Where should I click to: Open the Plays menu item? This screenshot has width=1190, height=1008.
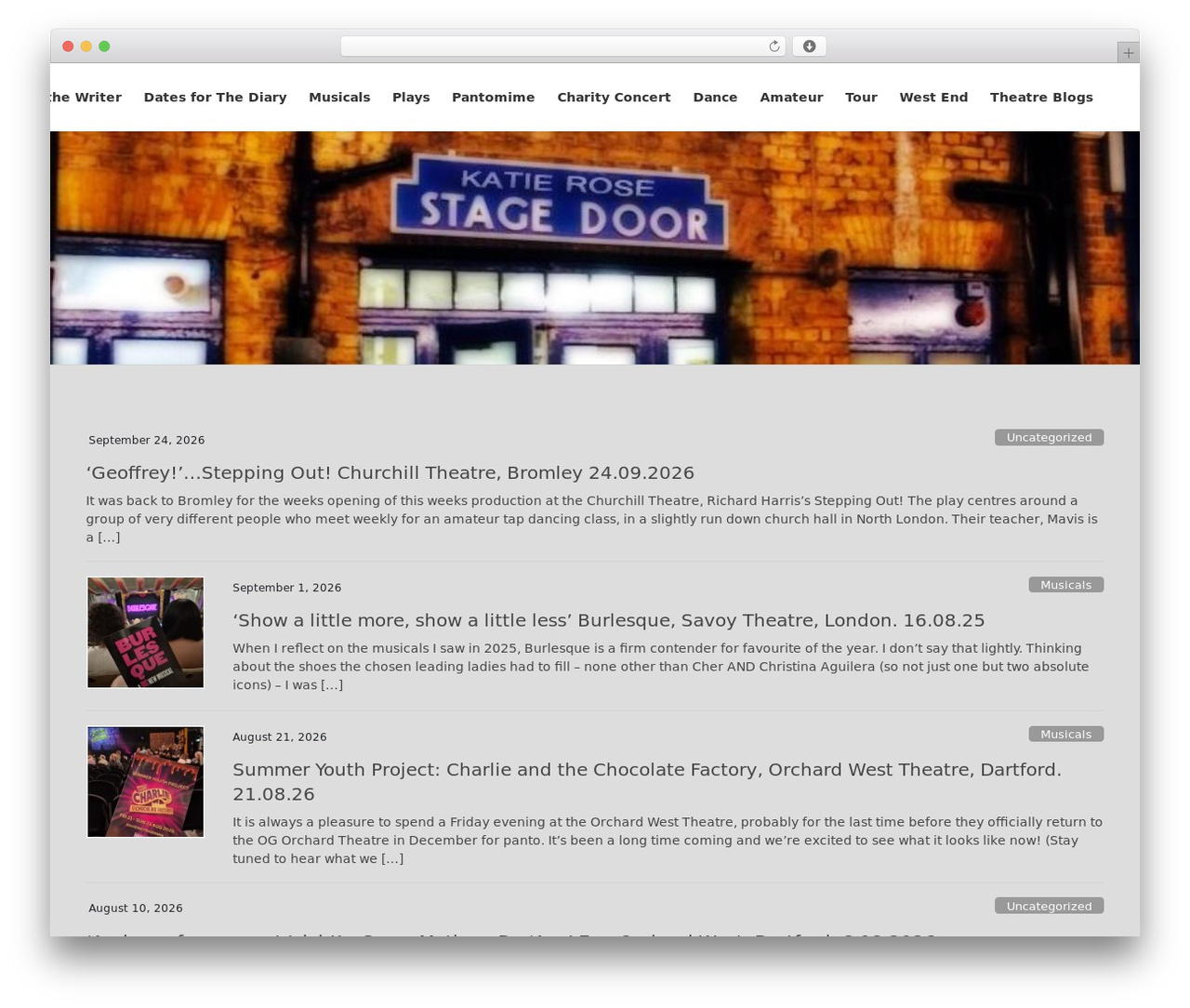(411, 97)
